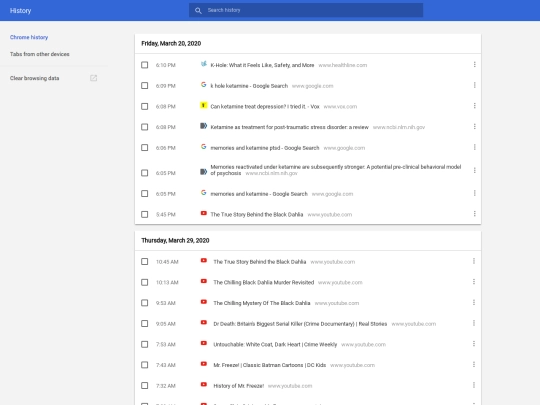Viewport: 540px width, 405px height.
Task: Click external link icon beside Clear browsing data
Action: click(x=93, y=78)
